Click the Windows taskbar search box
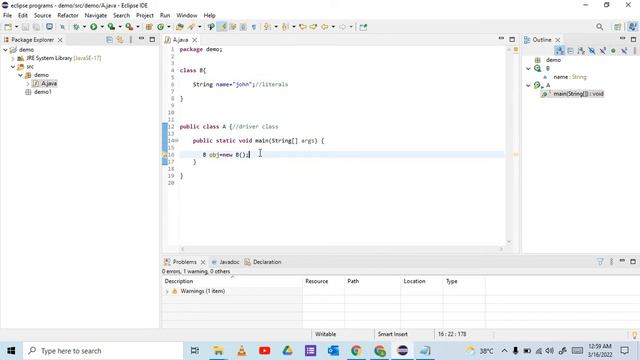Viewport: 640px width, 360px height. (103, 351)
